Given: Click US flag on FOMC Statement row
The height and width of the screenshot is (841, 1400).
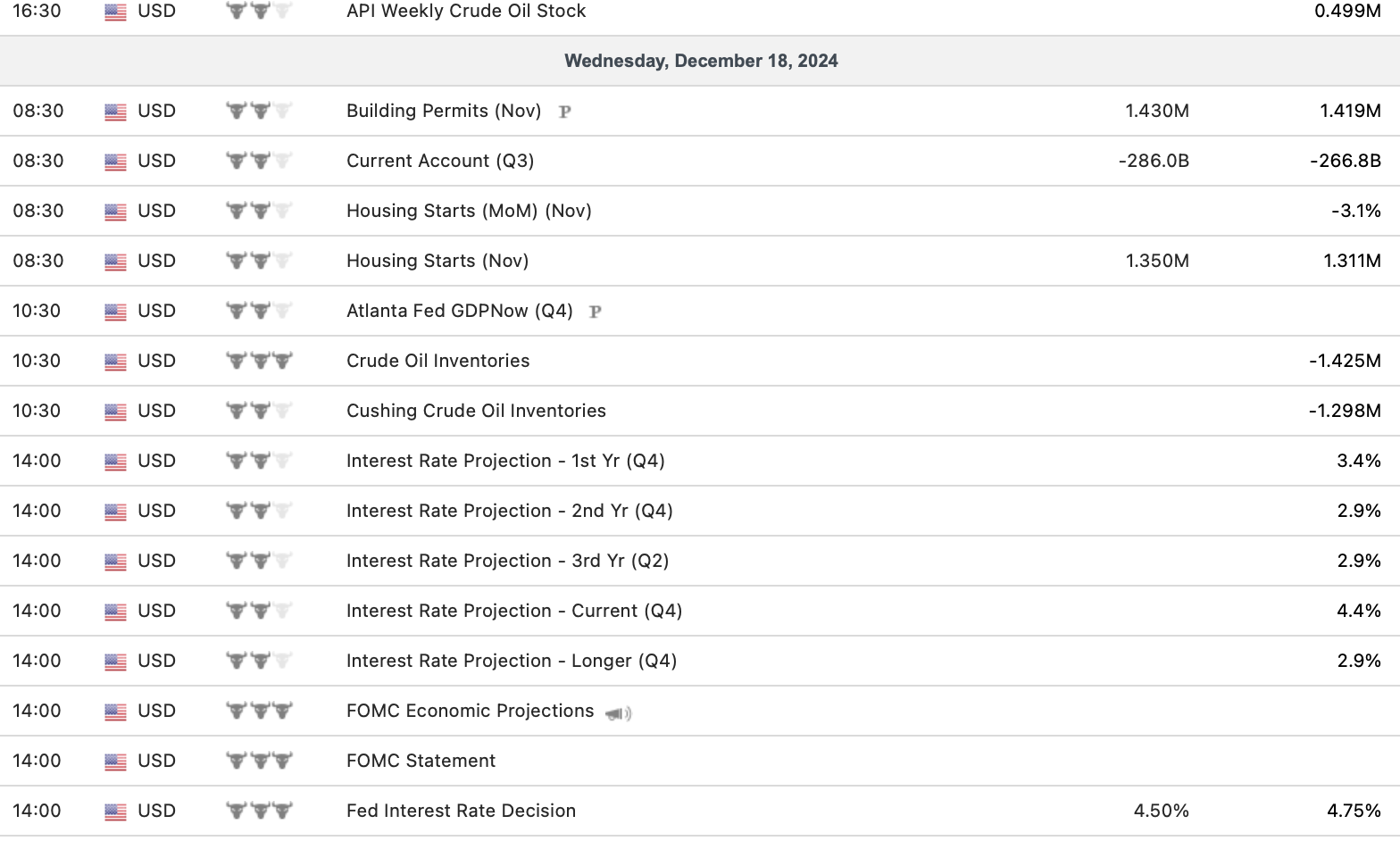Looking at the screenshot, I should (x=115, y=762).
